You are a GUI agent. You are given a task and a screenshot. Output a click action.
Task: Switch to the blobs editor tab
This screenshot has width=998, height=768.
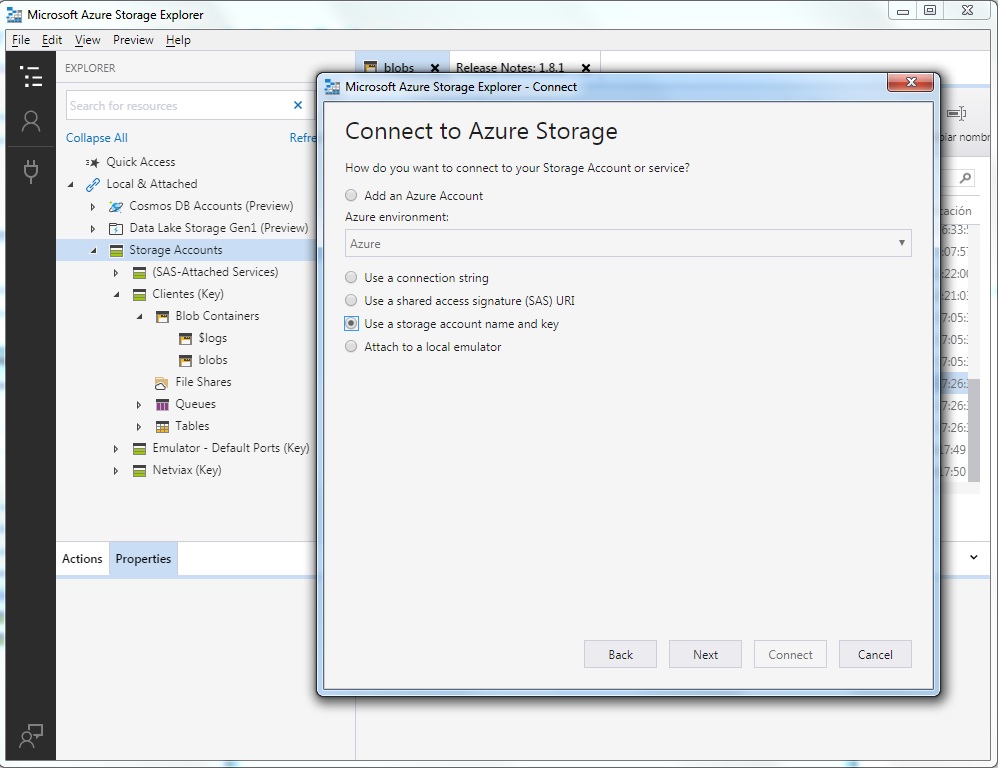pos(398,67)
